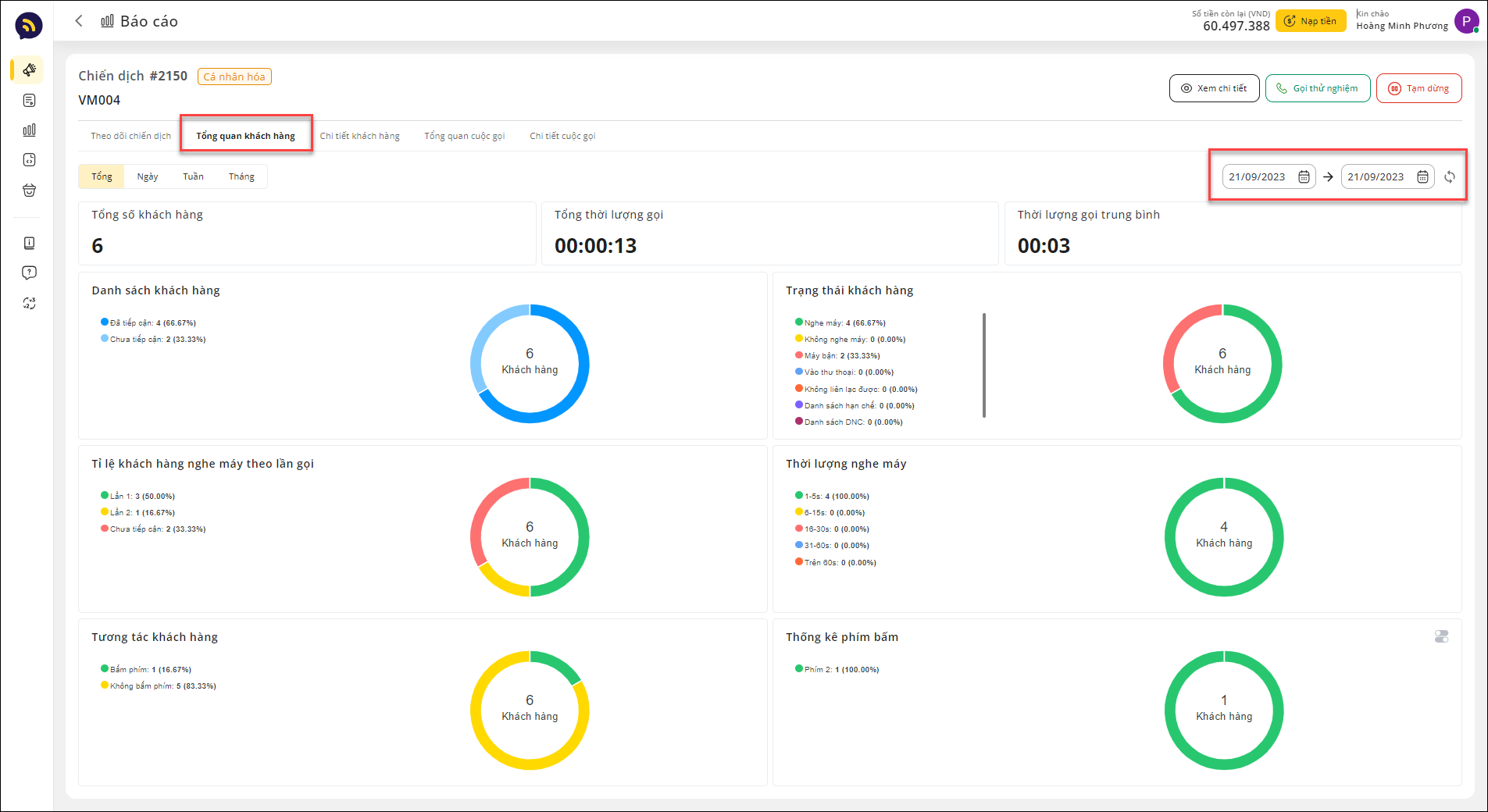The height and width of the screenshot is (812, 1488).
Task: Open the help question bubble icon
Action: pos(29,272)
